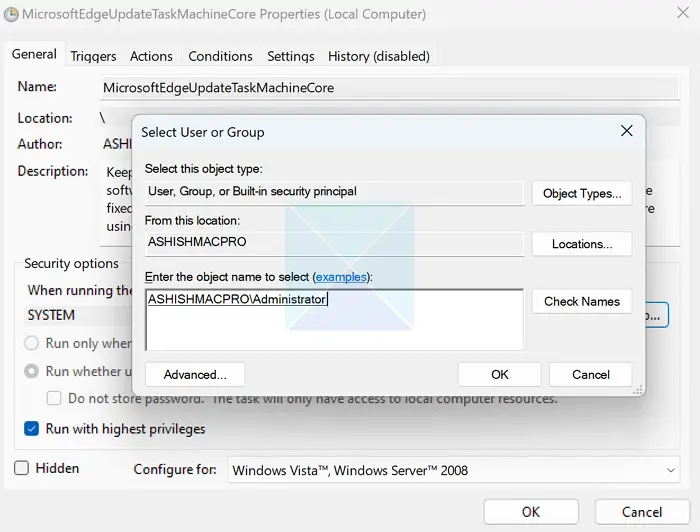Close the Properties window
This screenshot has width=700, height=532.
coord(683,12)
